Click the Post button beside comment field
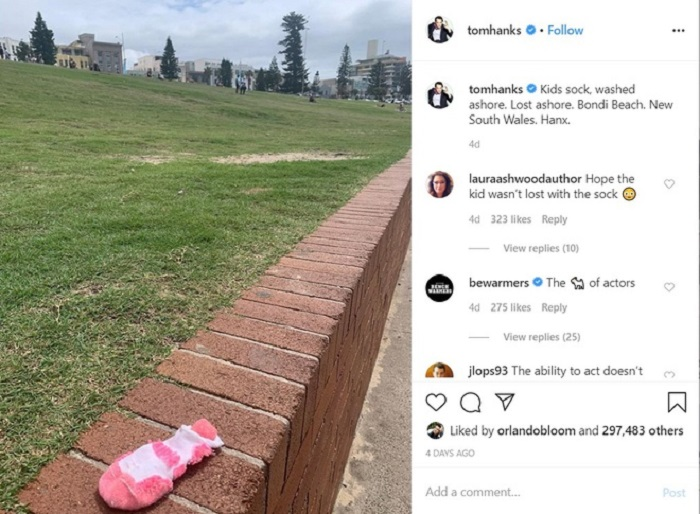This screenshot has height=514, width=700. point(674,493)
